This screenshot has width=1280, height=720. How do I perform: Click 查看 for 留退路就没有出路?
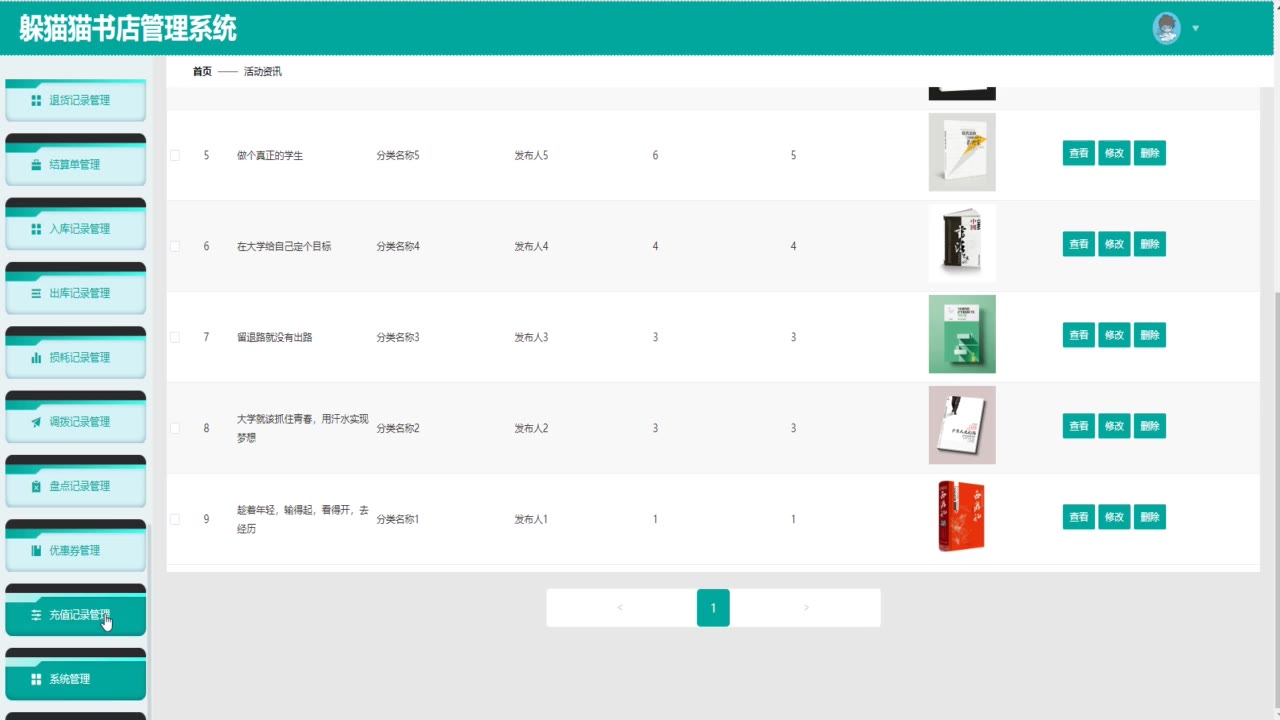tap(1079, 335)
